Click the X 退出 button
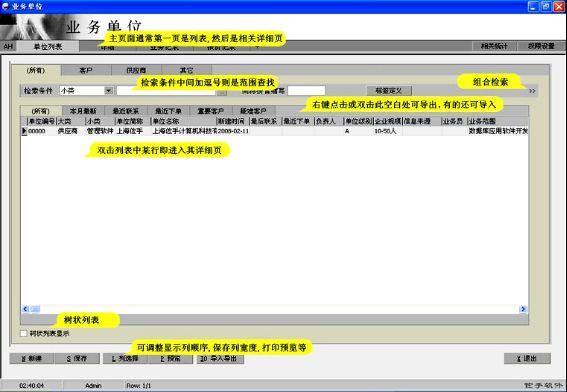This screenshot has height=392, width=567. pos(527,358)
